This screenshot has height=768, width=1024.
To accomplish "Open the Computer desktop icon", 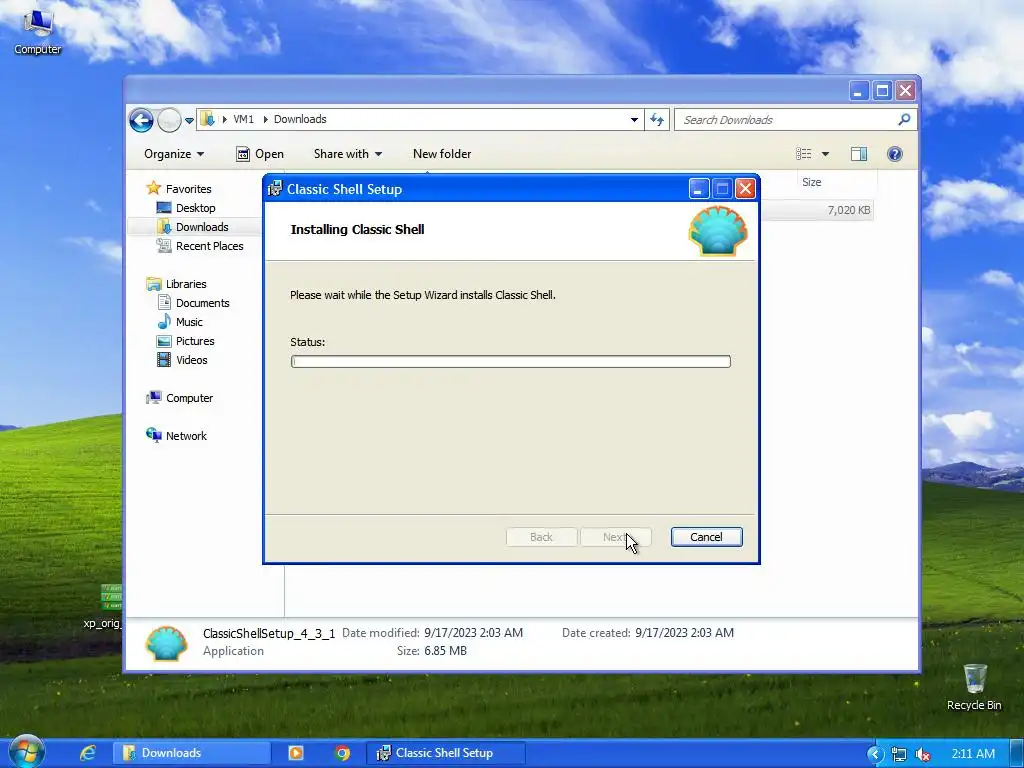I will [37, 31].
